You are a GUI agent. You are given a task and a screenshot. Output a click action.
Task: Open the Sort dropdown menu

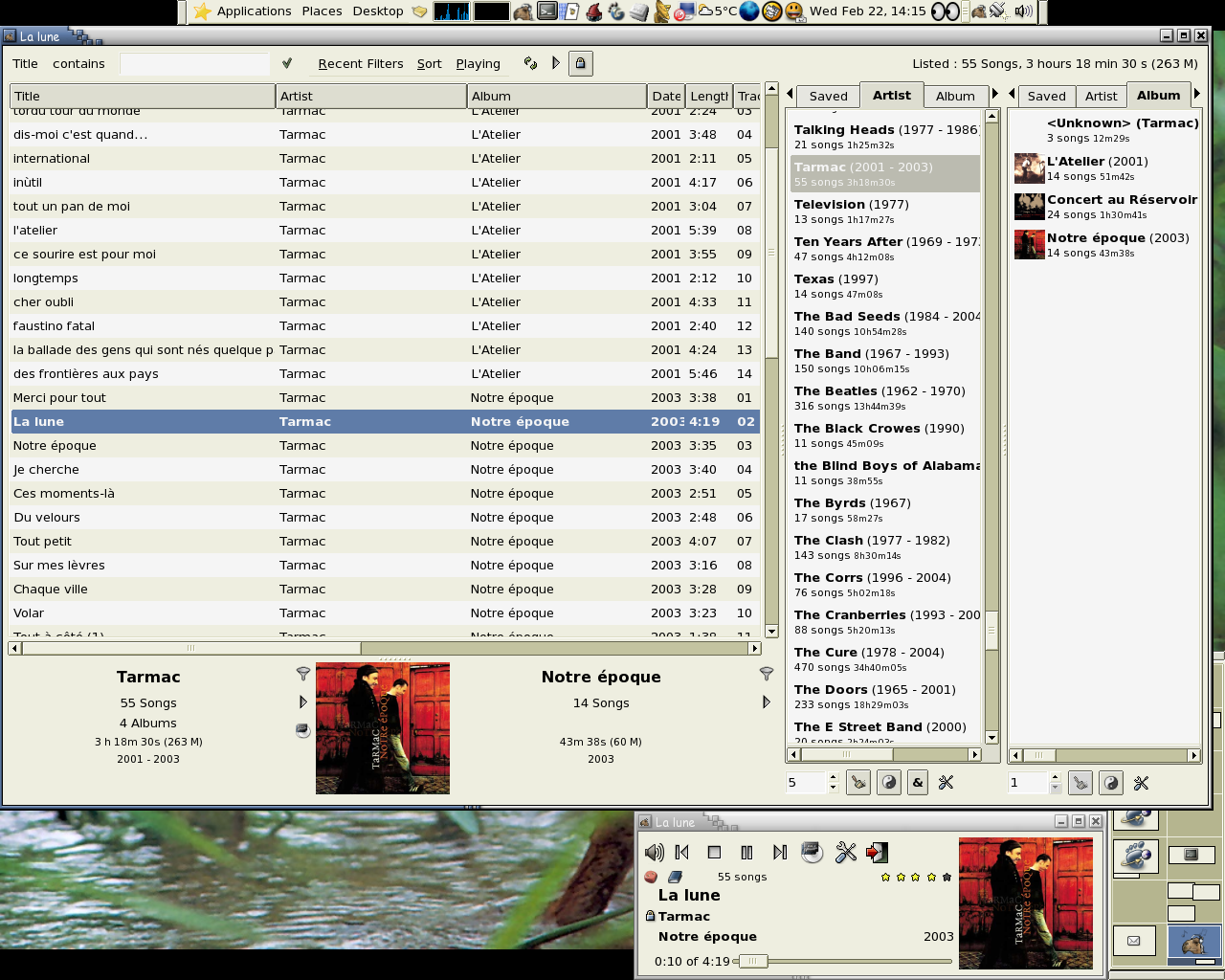coord(429,64)
